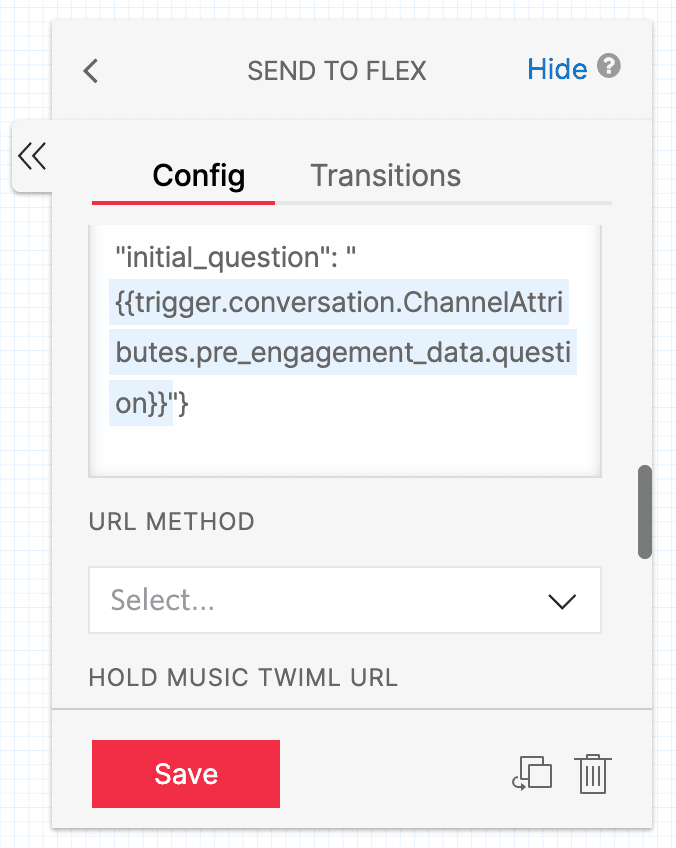Click the dropdown chevron on URL Method
Image resolution: width=676 pixels, height=848 pixels.
[x=562, y=600]
